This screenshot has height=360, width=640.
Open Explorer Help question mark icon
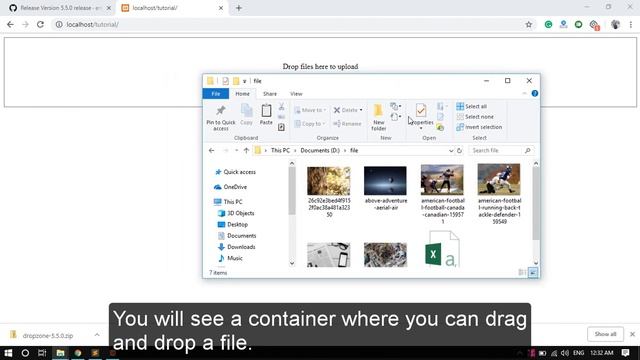(535, 93)
